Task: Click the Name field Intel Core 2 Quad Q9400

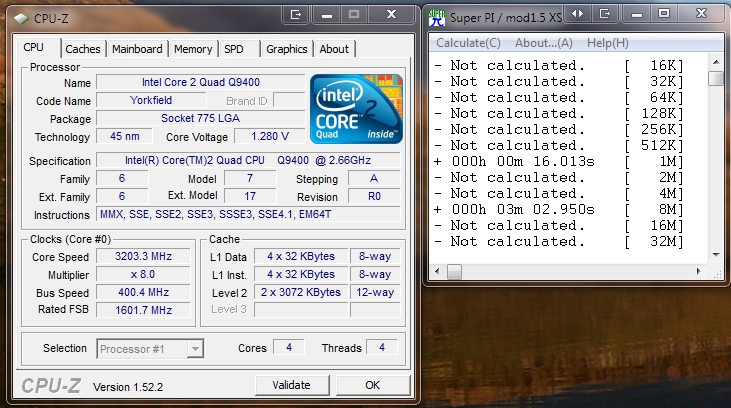Action: click(x=201, y=82)
